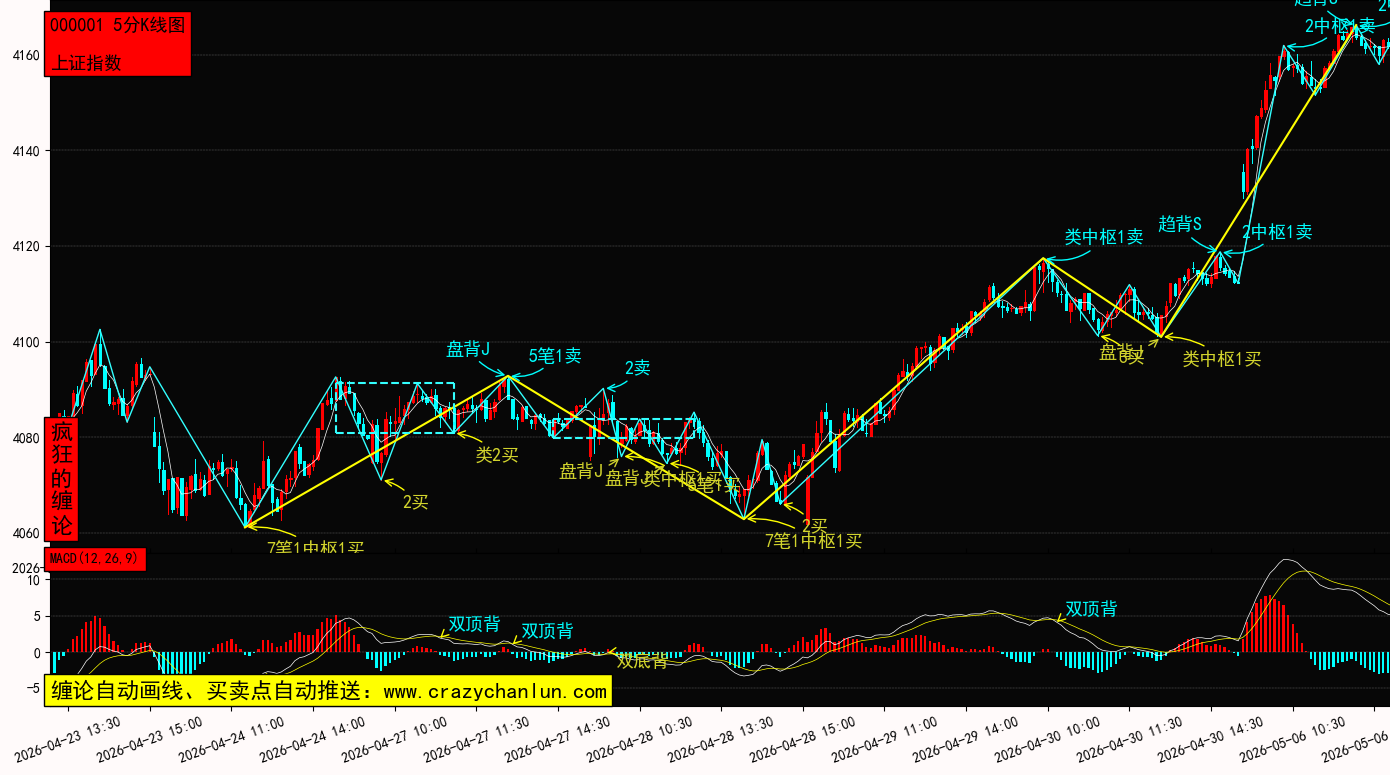Click the 2026-04-24 14:00 time axis tick
The height and width of the screenshot is (775, 1390).
pos(310,739)
